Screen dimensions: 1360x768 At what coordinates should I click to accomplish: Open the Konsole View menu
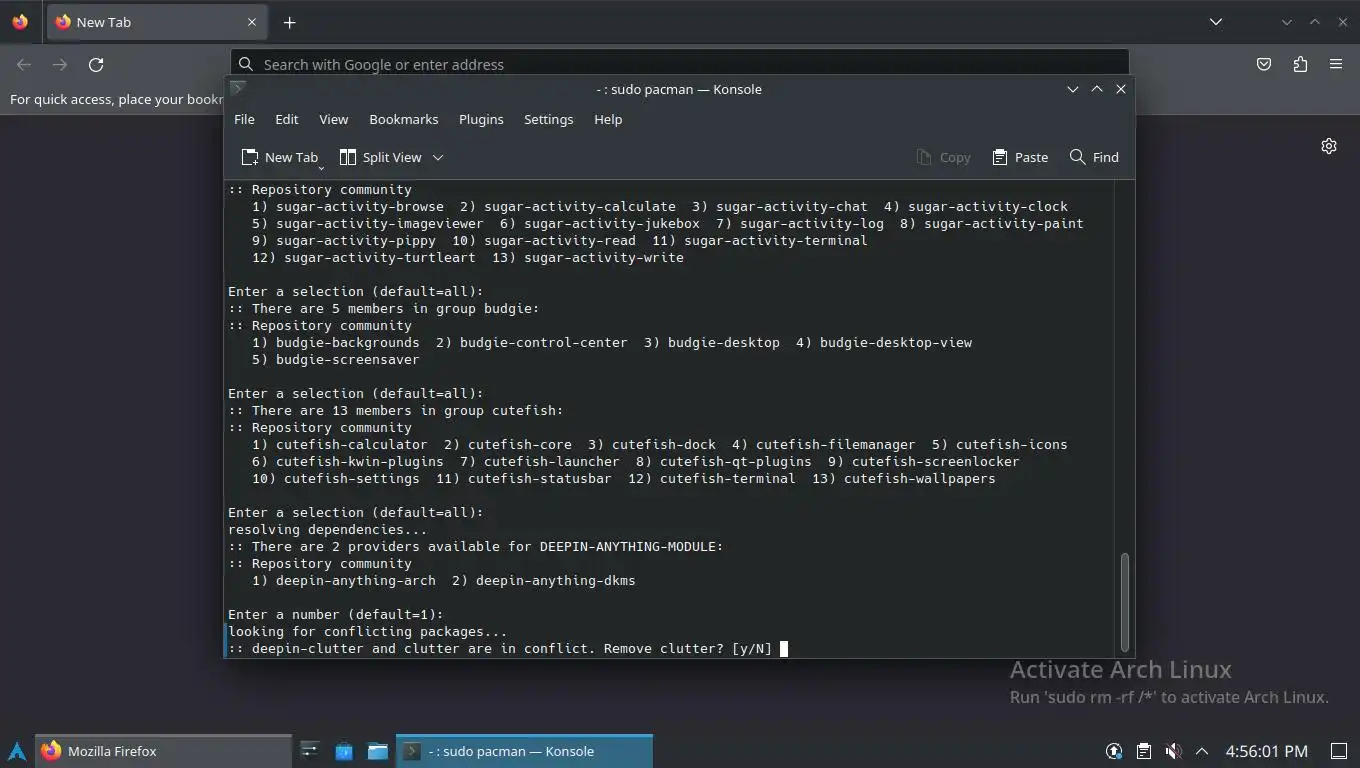(x=334, y=119)
